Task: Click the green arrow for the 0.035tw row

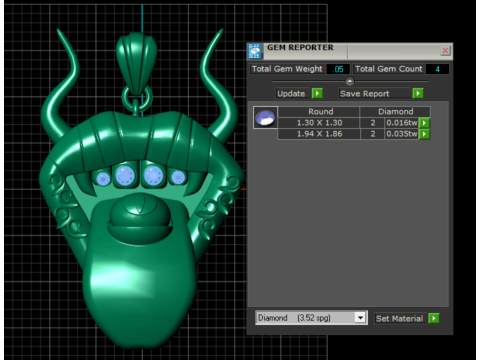Action: click(x=424, y=134)
